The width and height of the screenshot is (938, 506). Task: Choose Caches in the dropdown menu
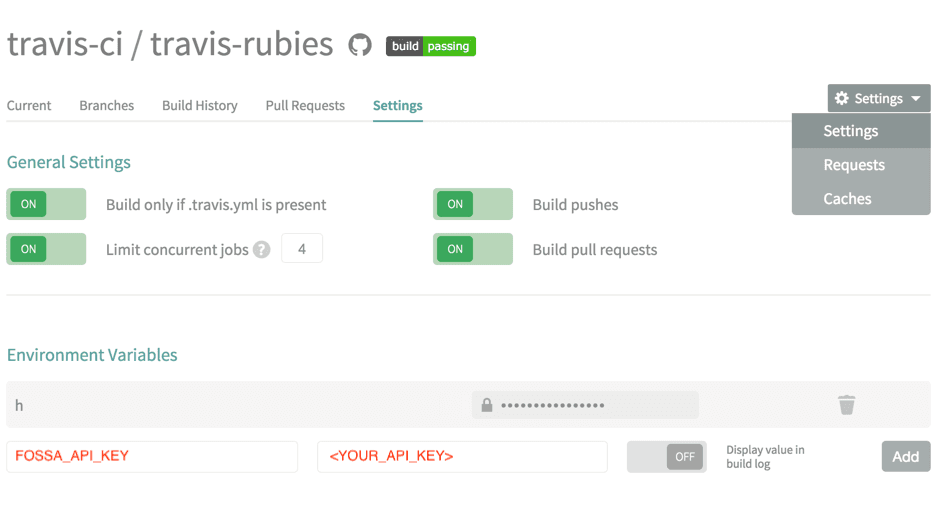861,199
